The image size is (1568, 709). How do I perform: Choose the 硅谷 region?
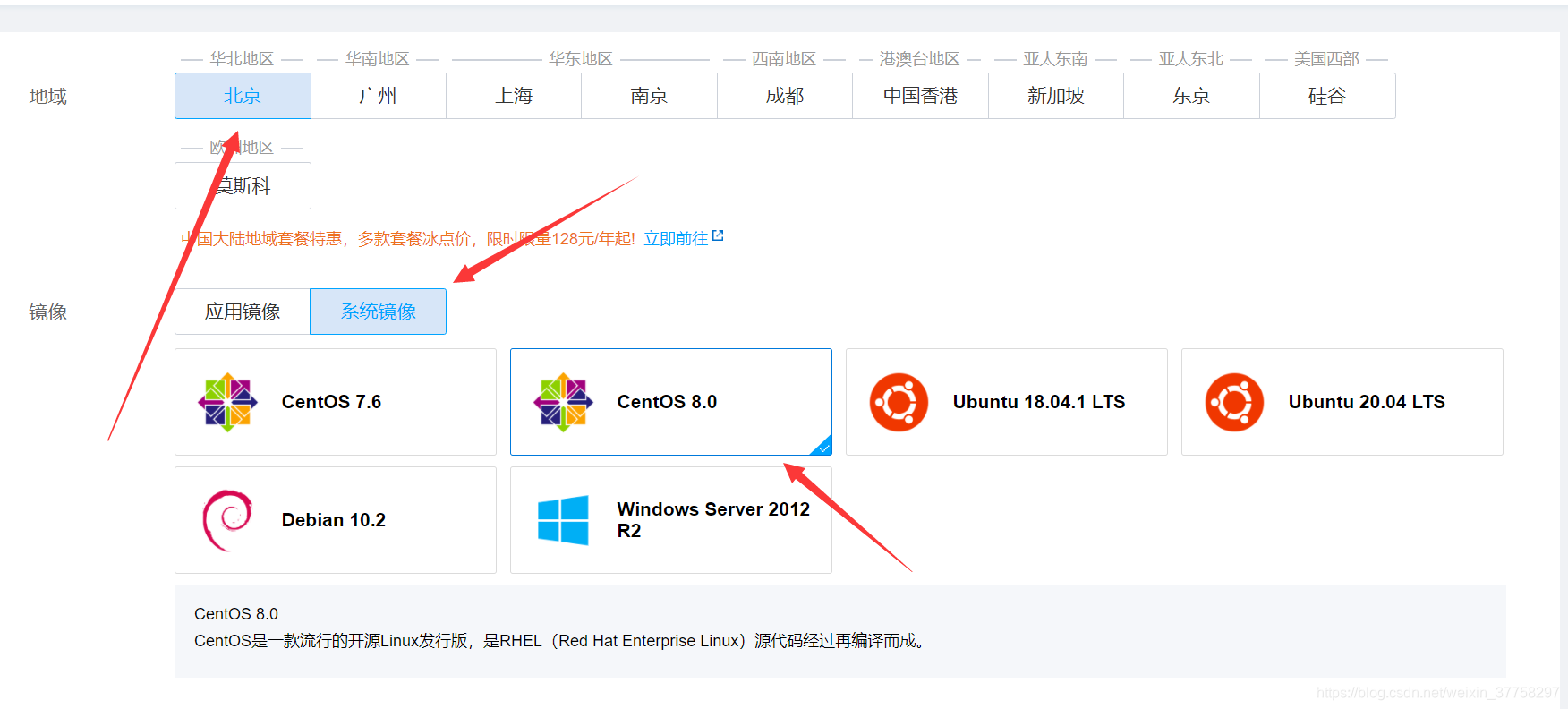(x=1327, y=96)
